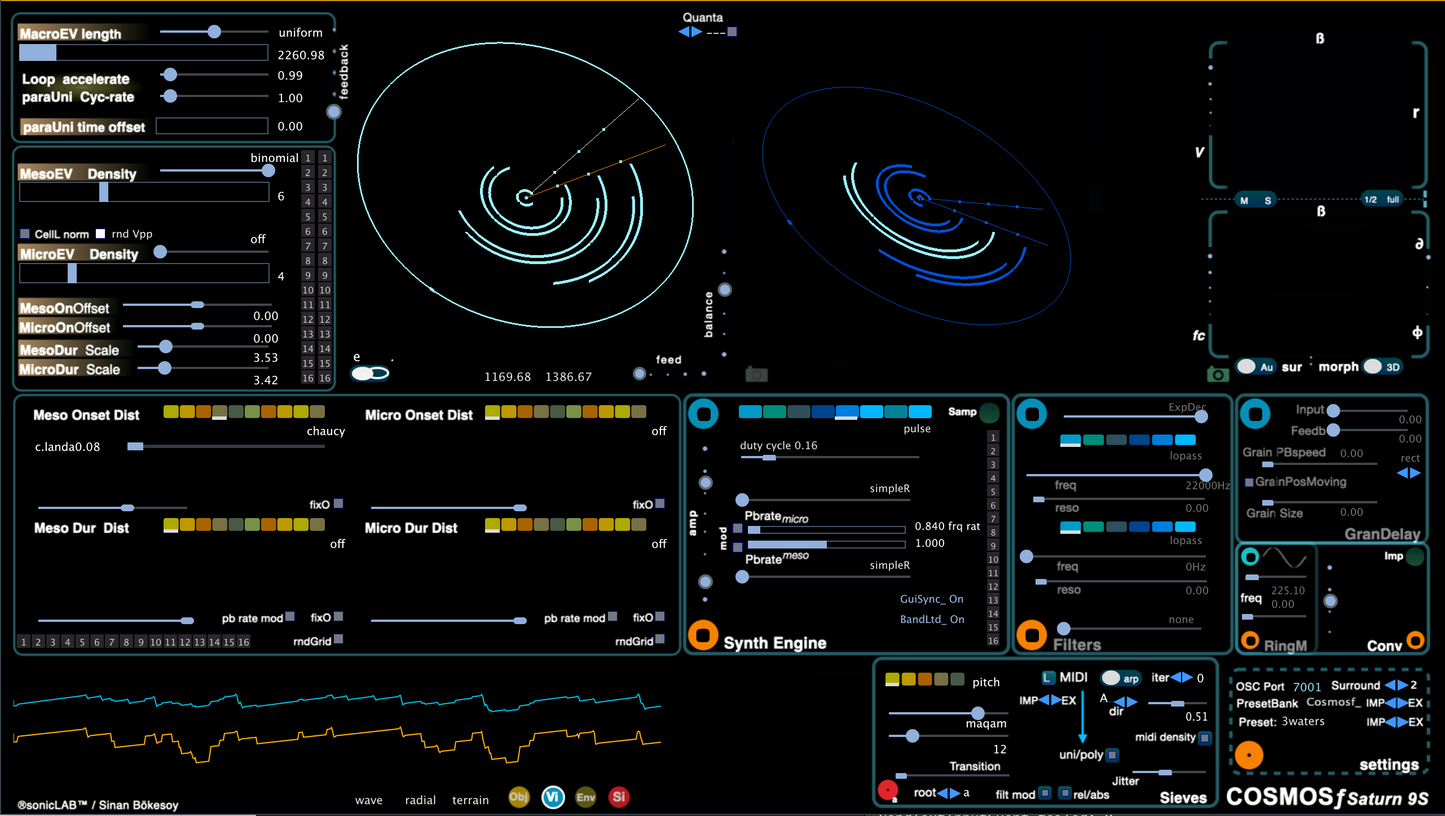The image size is (1445, 816).
Task: Click the Surround stepper arrows
Action: 1396,686
